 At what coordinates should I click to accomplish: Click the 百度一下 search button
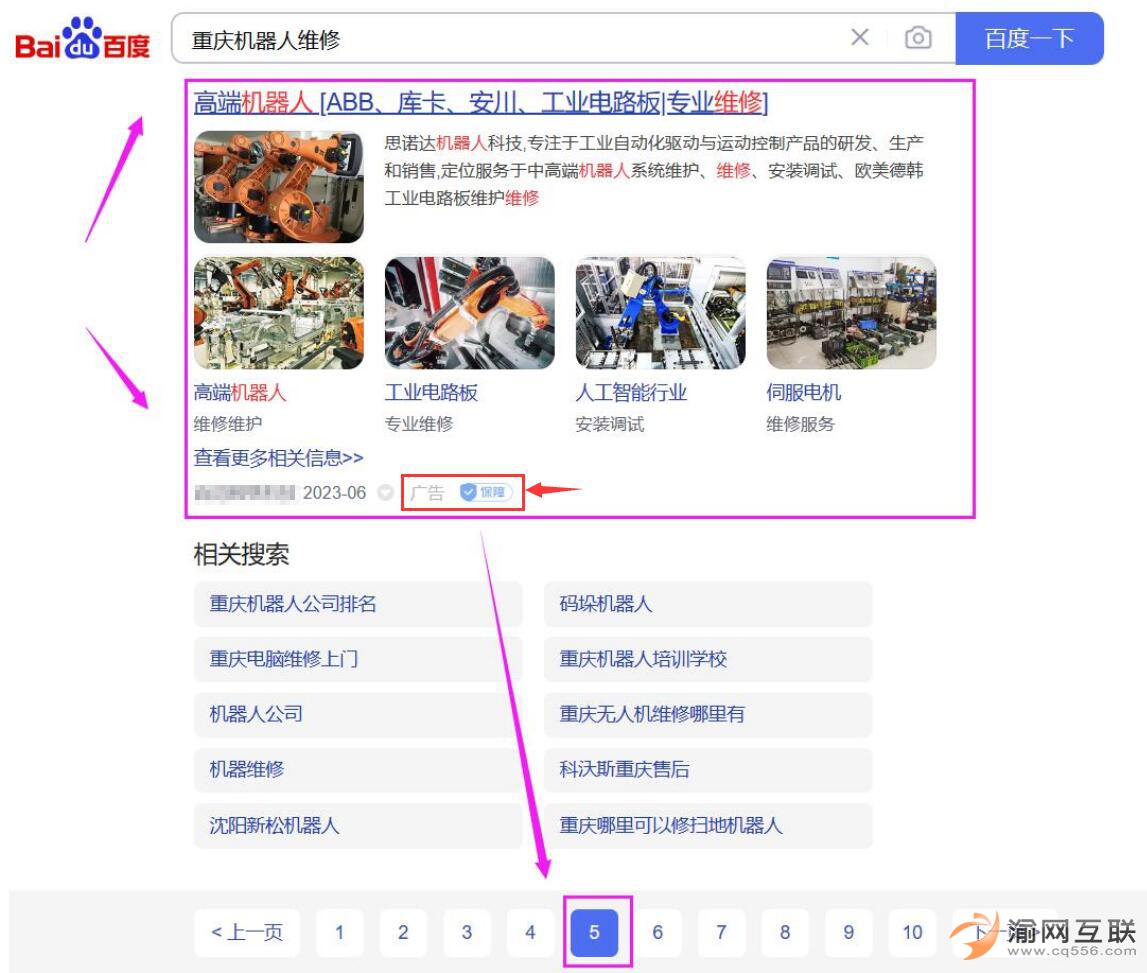[1028, 38]
